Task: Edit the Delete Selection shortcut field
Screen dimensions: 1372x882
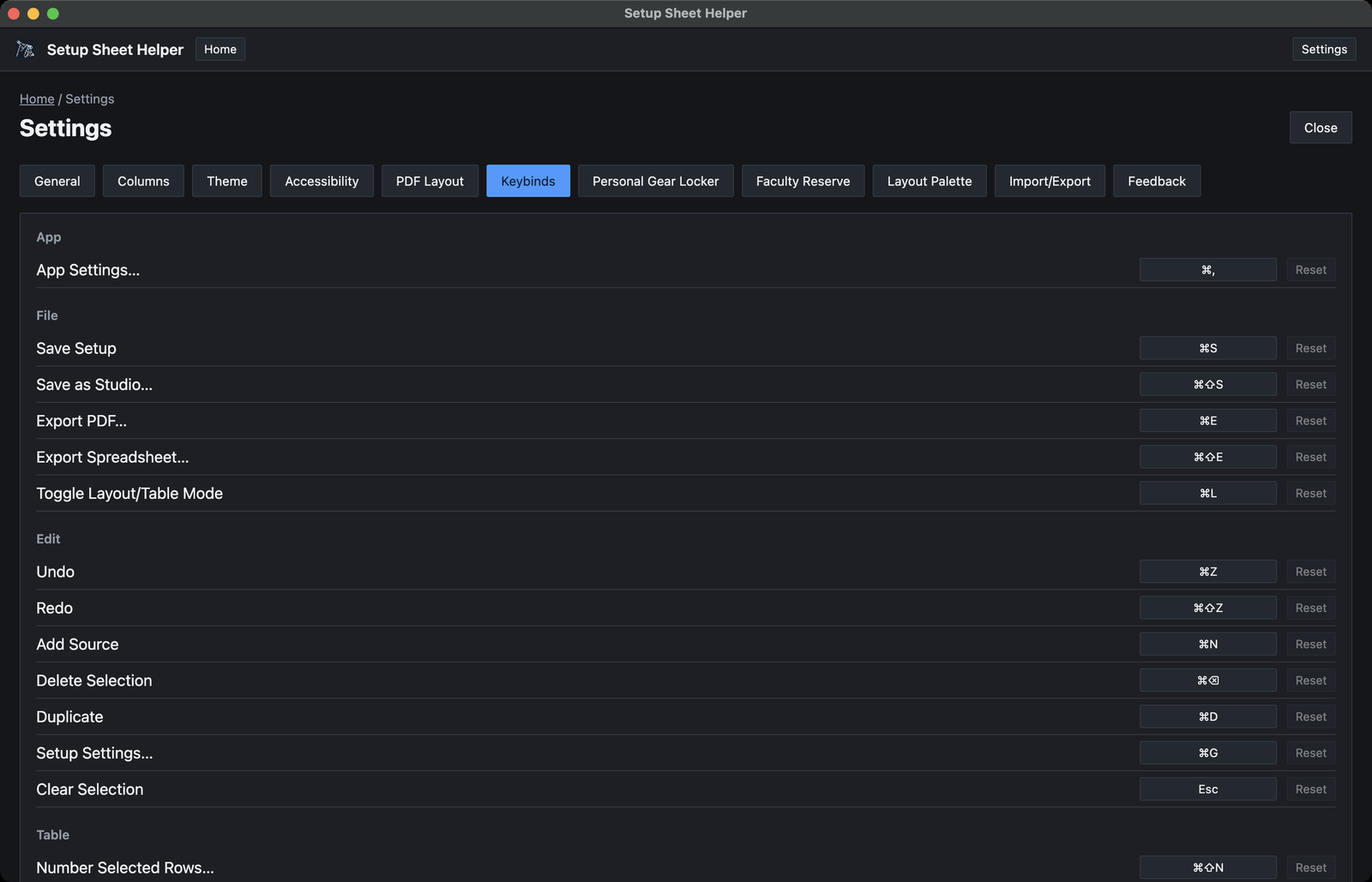Action: click(1208, 681)
